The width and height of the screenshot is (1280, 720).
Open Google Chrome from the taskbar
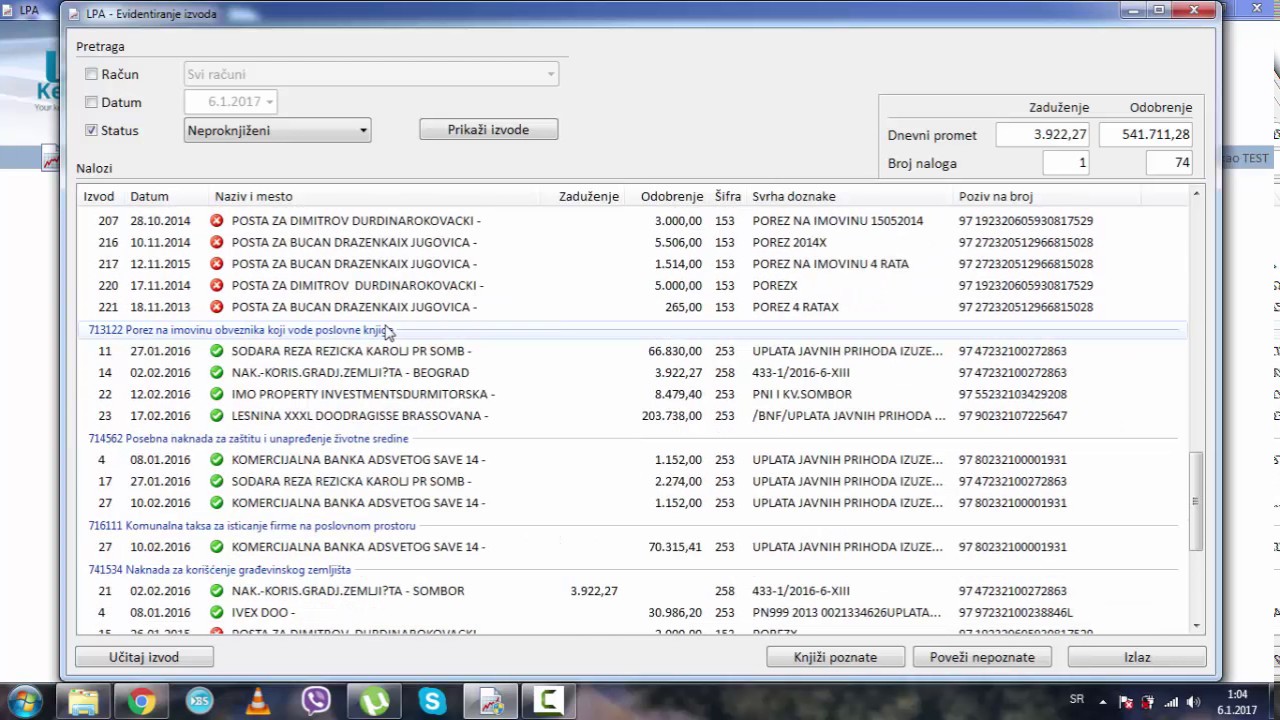coord(142,702)
